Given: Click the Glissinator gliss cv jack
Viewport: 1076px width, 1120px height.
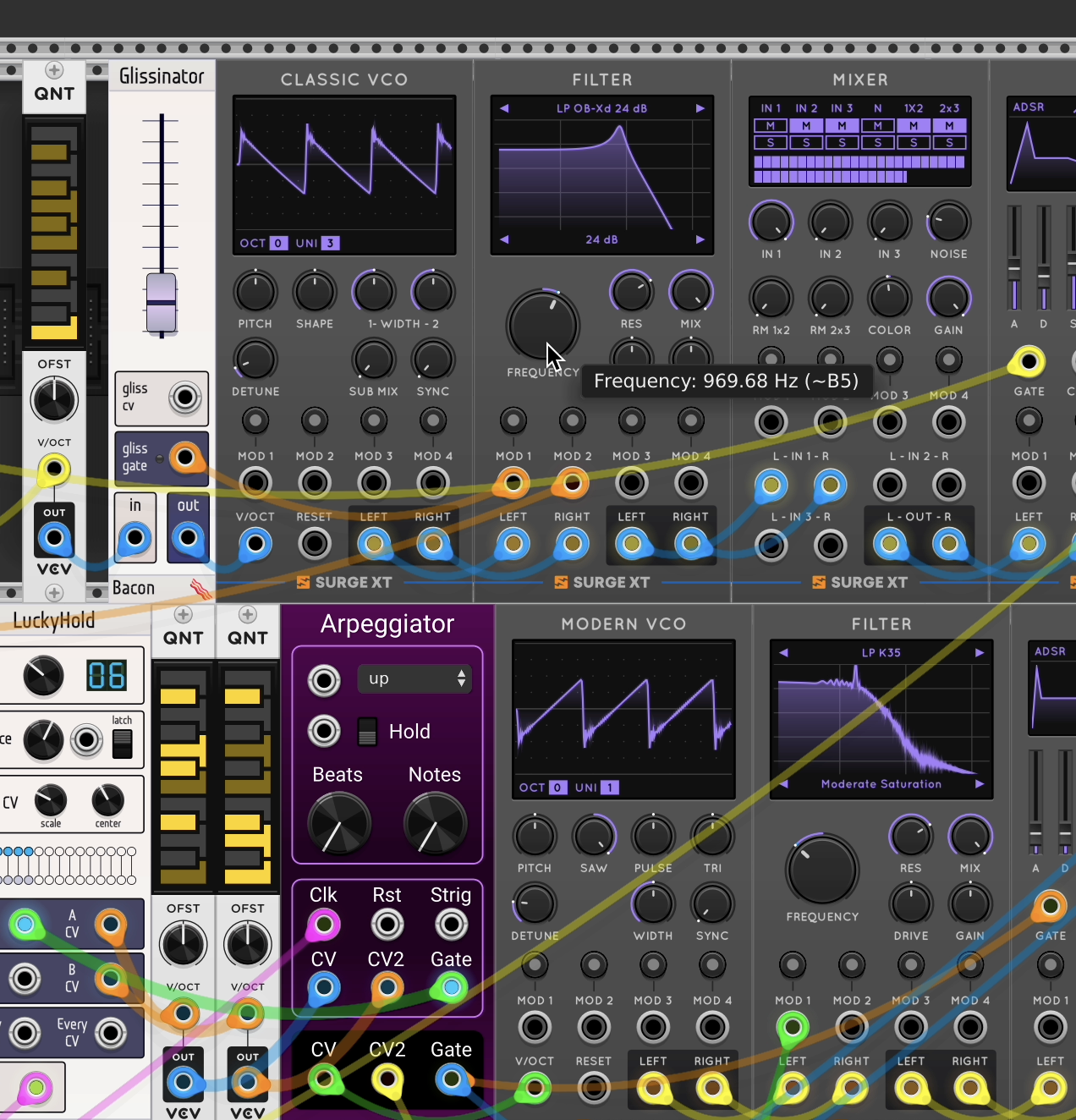Looking at the screenshot, I should point(185,398).
